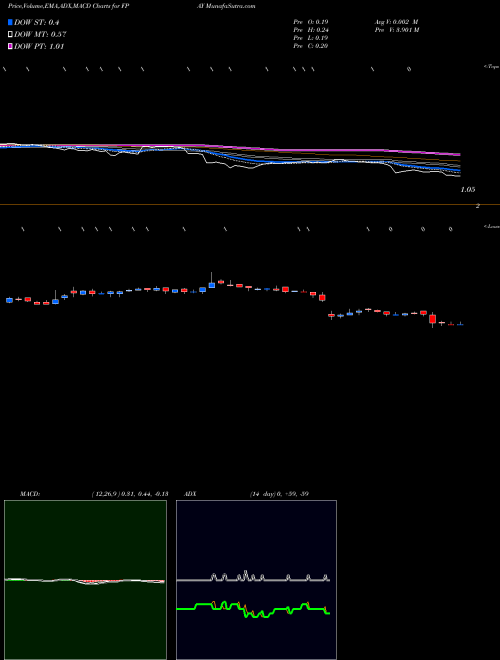Click the 1.05 price label on EMA chart
500x660 pixels.
pos(468,190)
